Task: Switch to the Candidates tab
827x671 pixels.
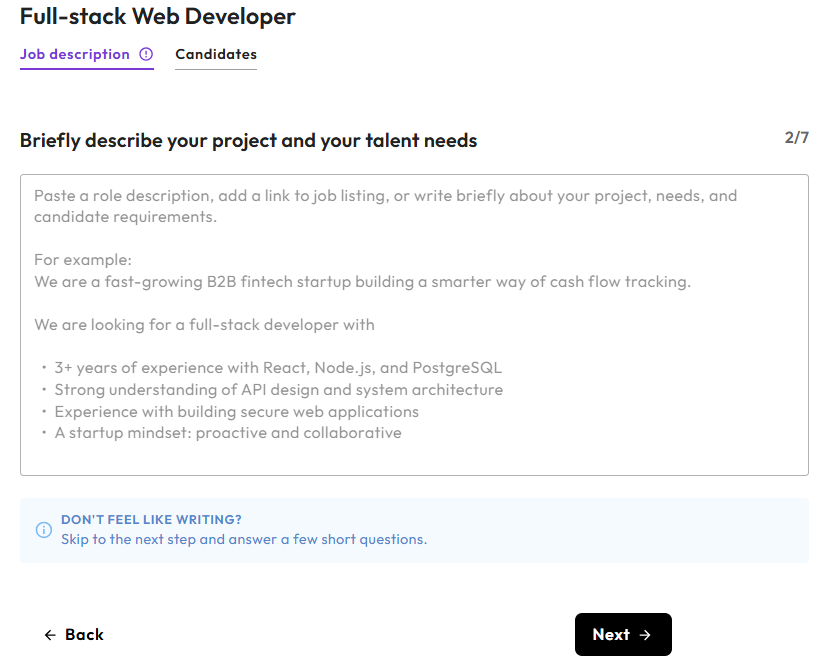Action: point(216,55)
